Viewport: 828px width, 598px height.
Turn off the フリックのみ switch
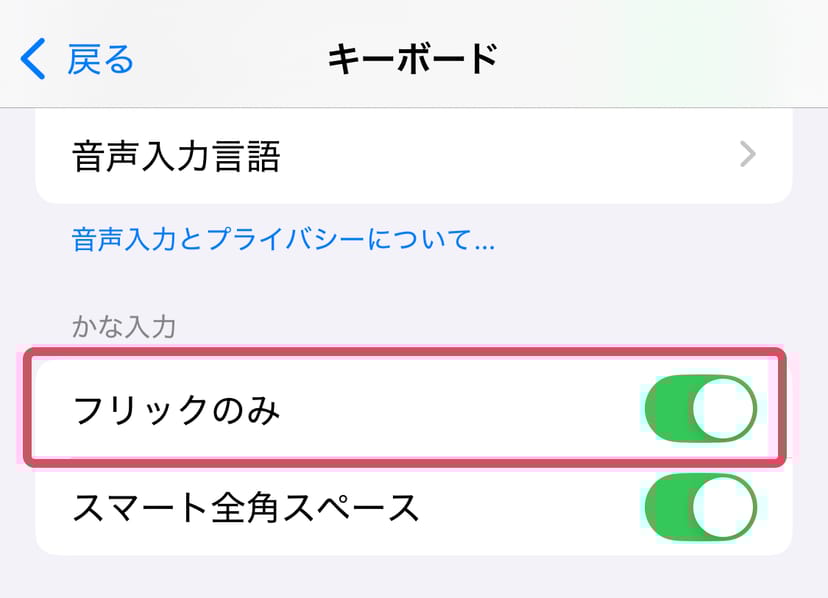(701, 409)
